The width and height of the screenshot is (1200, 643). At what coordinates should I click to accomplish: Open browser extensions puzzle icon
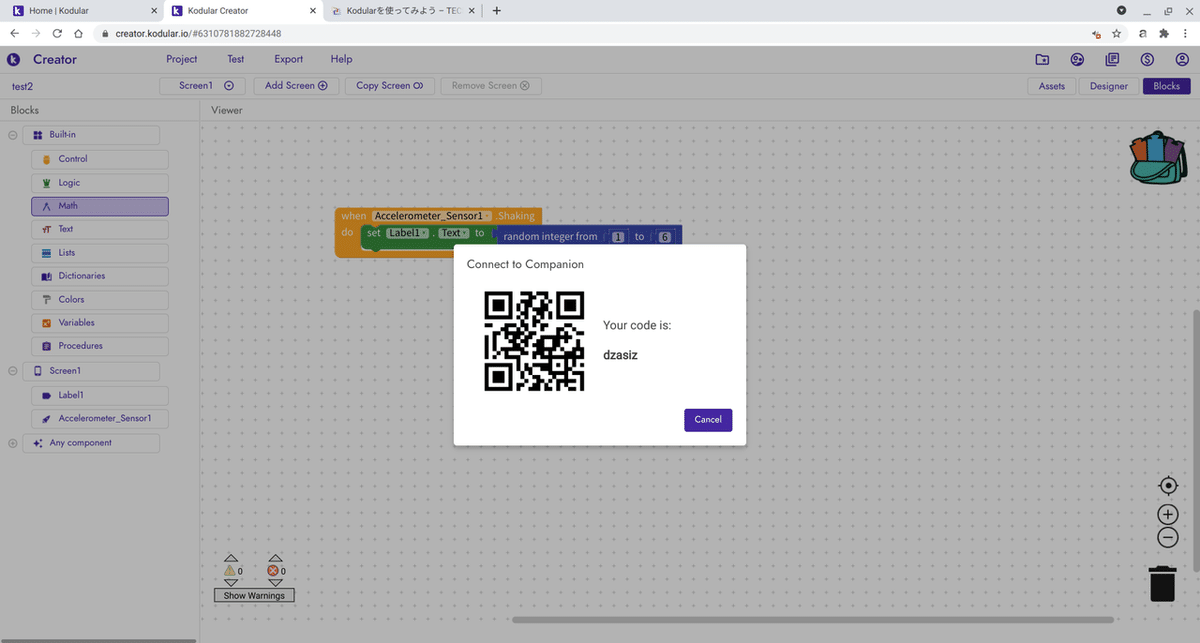coord(1163,33)
